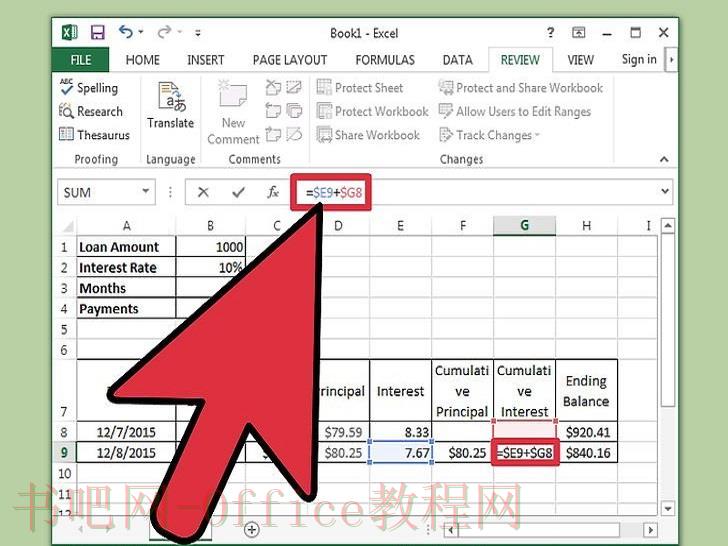
Task: Open the Thesaurus
Action: click(94, 135)
